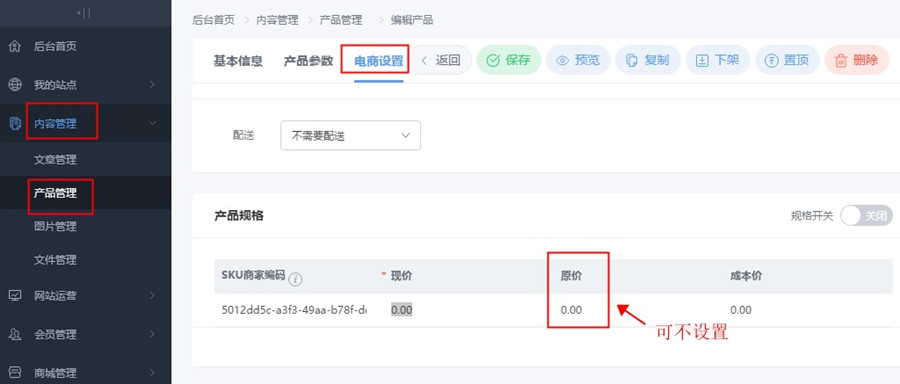The height and width of the screenshot is (384, 900).
Task: Collapse the sidebar with the top toggle icon
Action: [x=84, y=13]
